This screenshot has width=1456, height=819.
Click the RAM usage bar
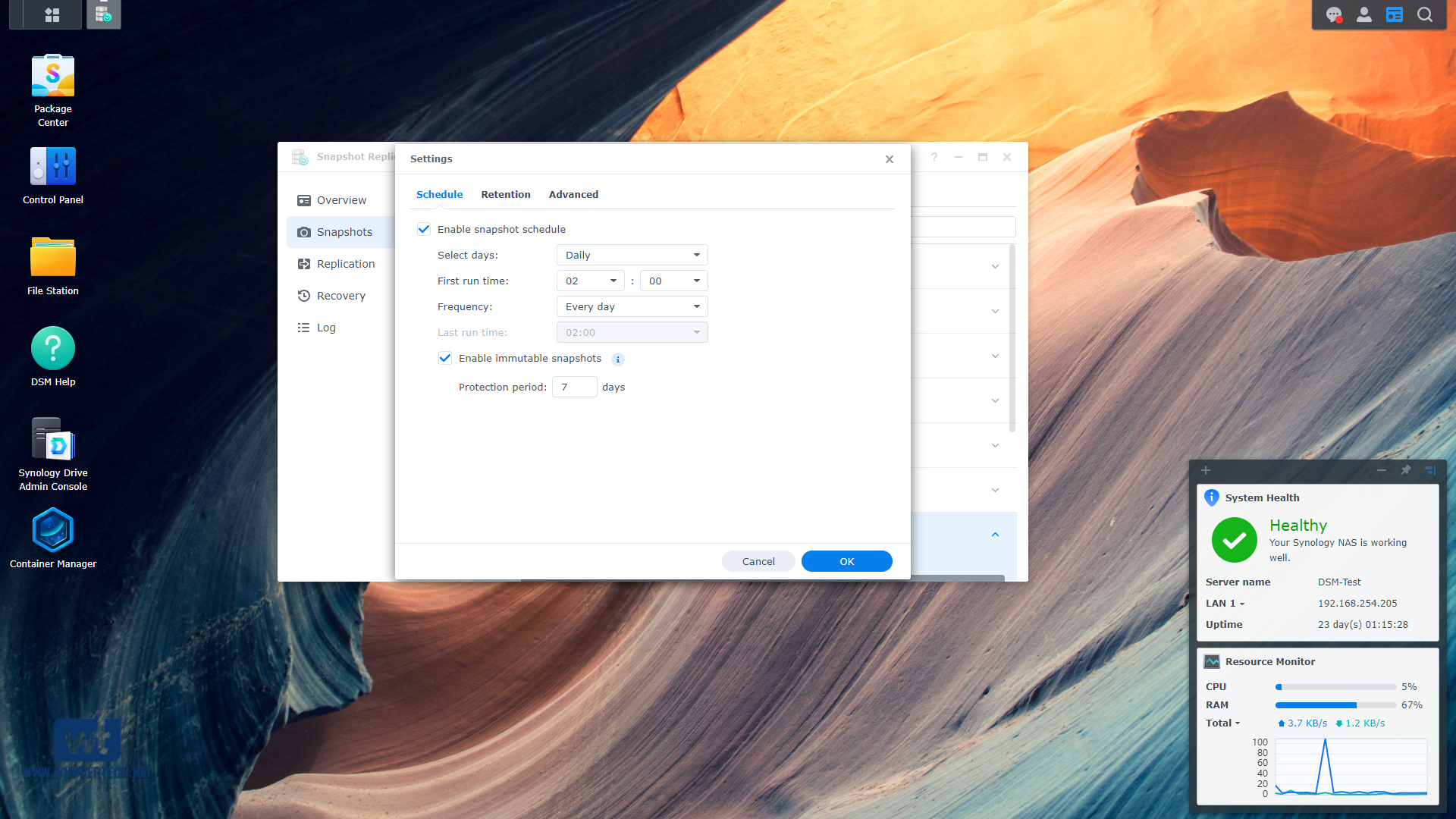1335,705
